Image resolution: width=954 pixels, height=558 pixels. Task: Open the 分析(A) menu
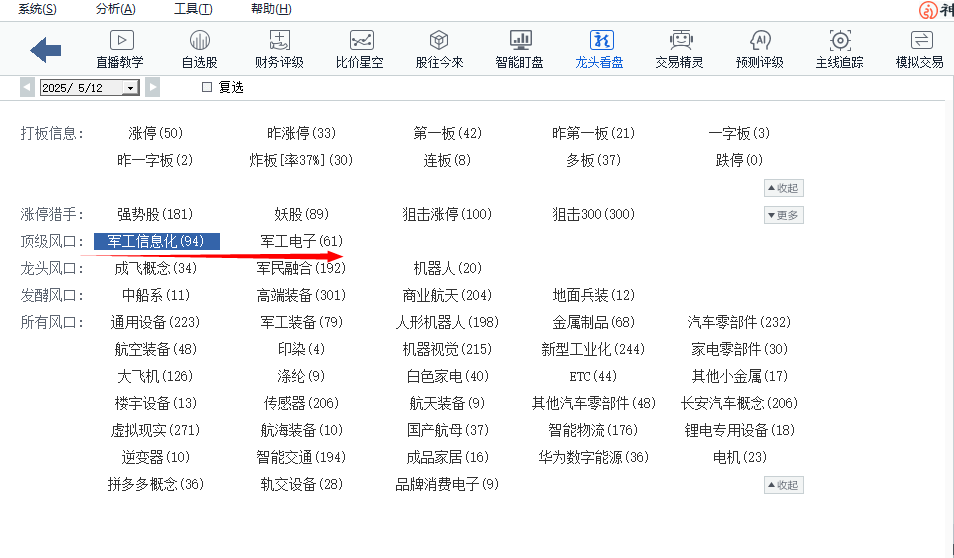(115, 9)
